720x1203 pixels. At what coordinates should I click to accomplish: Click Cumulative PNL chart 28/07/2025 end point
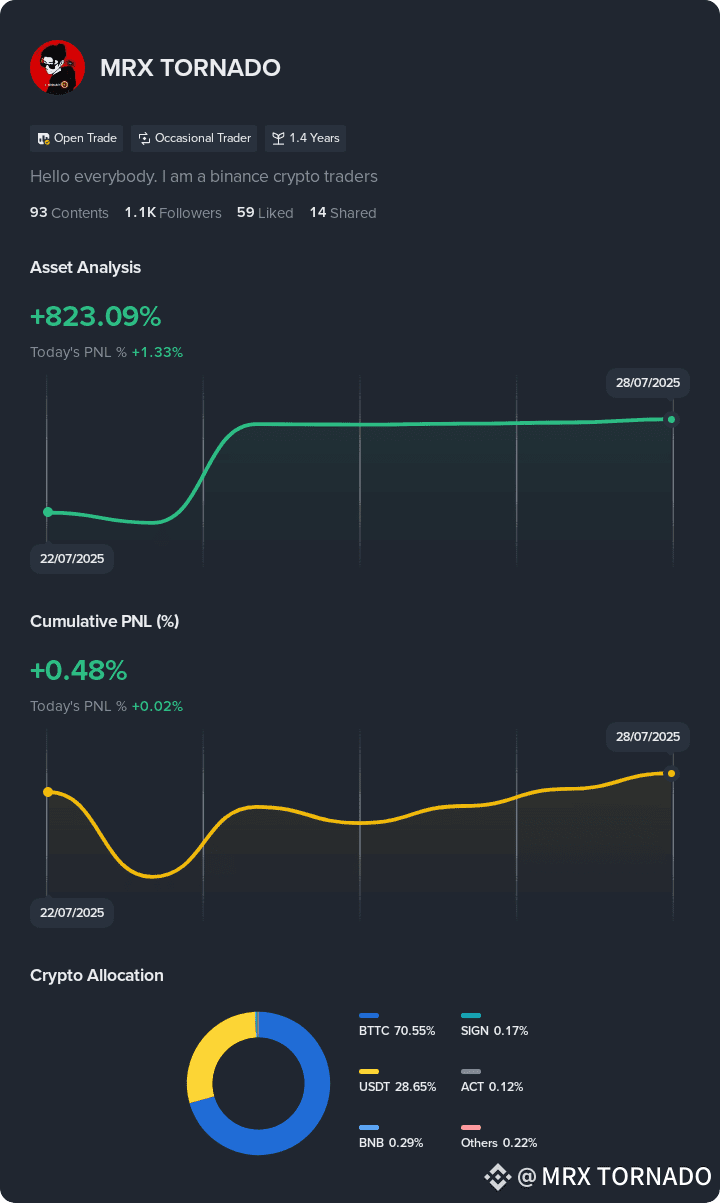pos(672,773)
